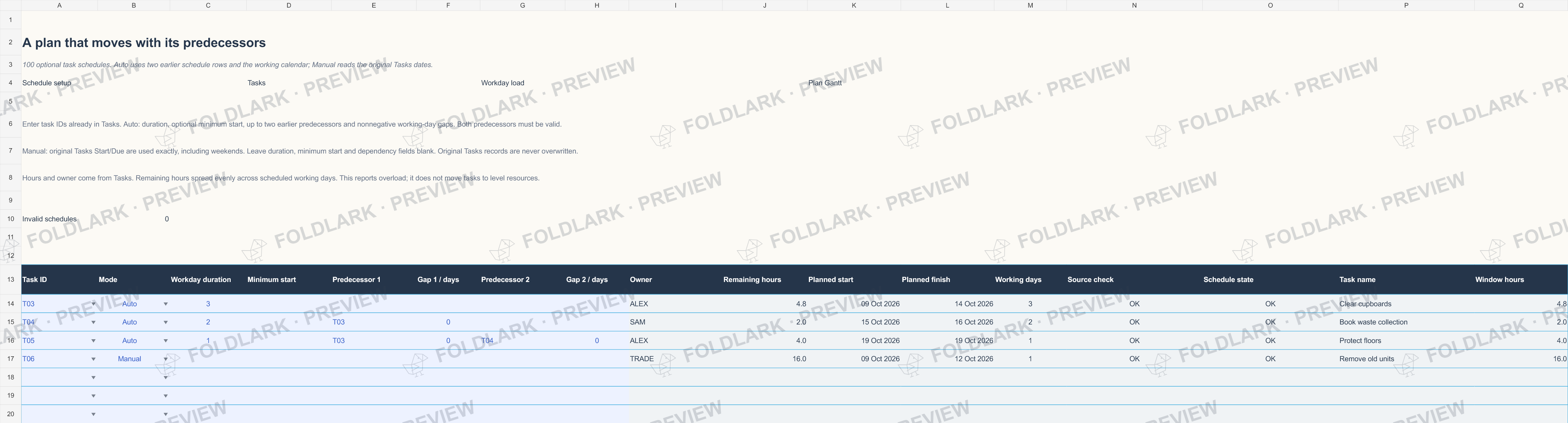Viewport: 1568px width, 423px height.
Task: Open Mode dropdown arrow in T03 row
Action: 165,304
